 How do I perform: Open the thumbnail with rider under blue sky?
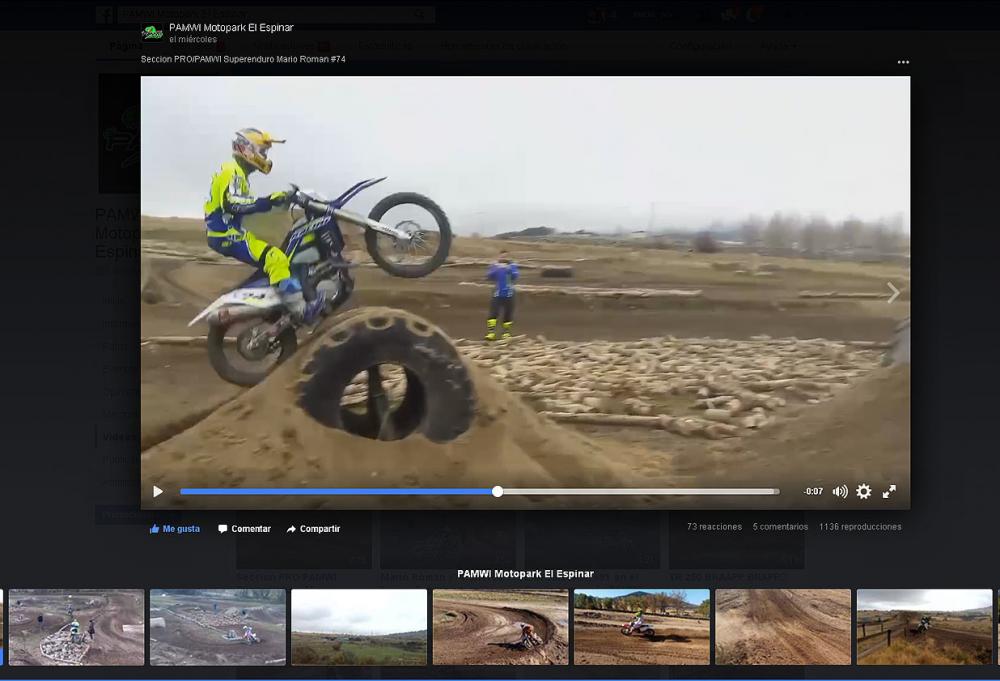[x=642, y=627]
